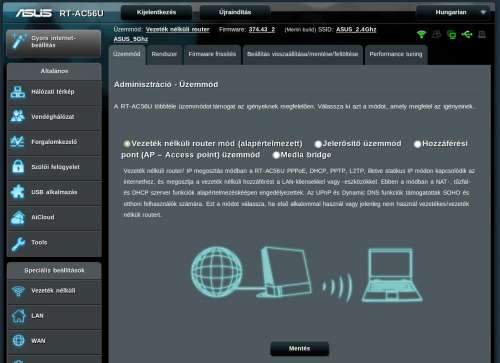Open the ASUS_2.4Ghz SSID link
The height and width of the screenshot is (363, 500).
coord(356,30)
